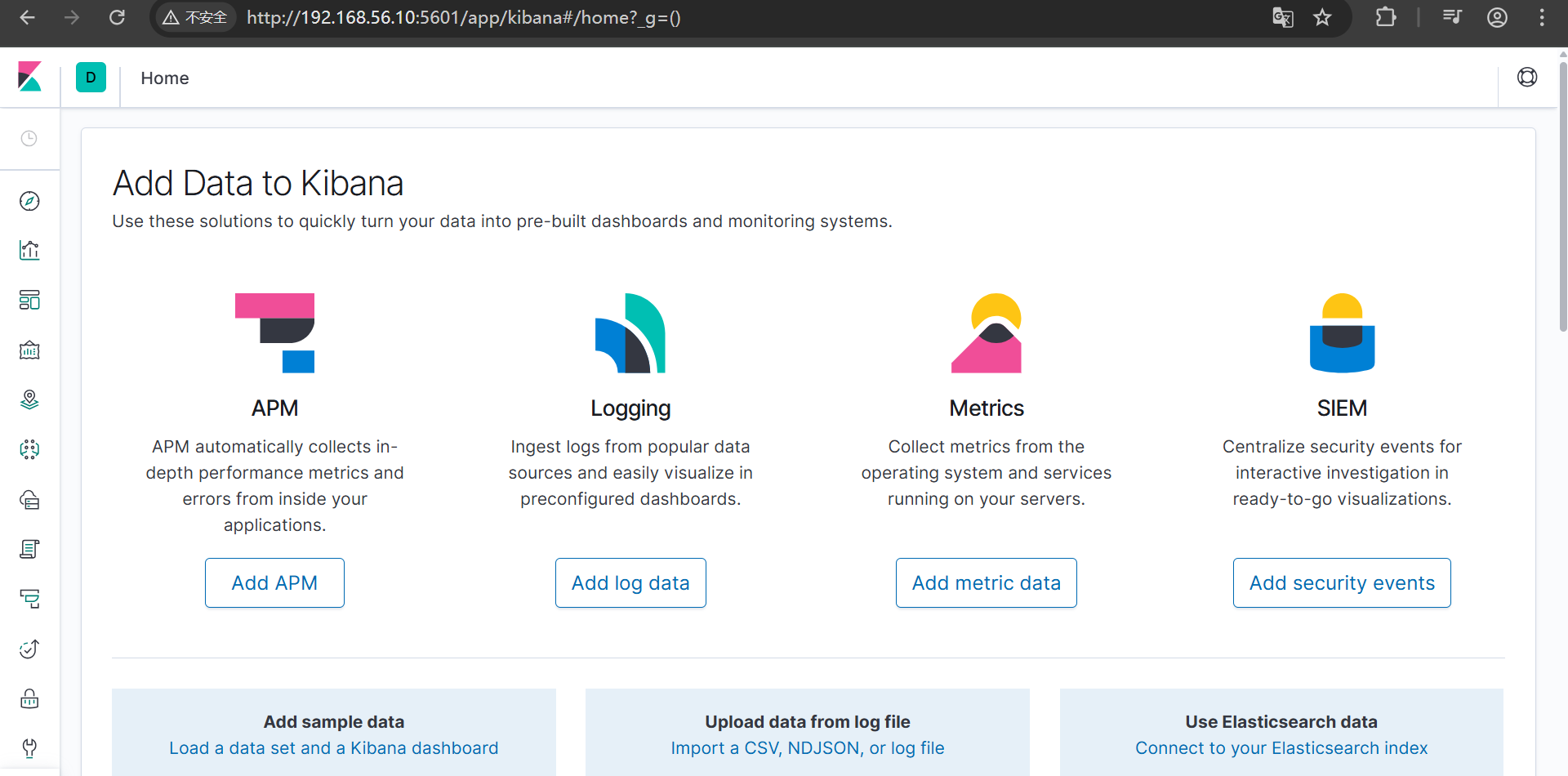
Task: Open Dev Tools wrench icon in sidebar
Action: click(29, 748)
